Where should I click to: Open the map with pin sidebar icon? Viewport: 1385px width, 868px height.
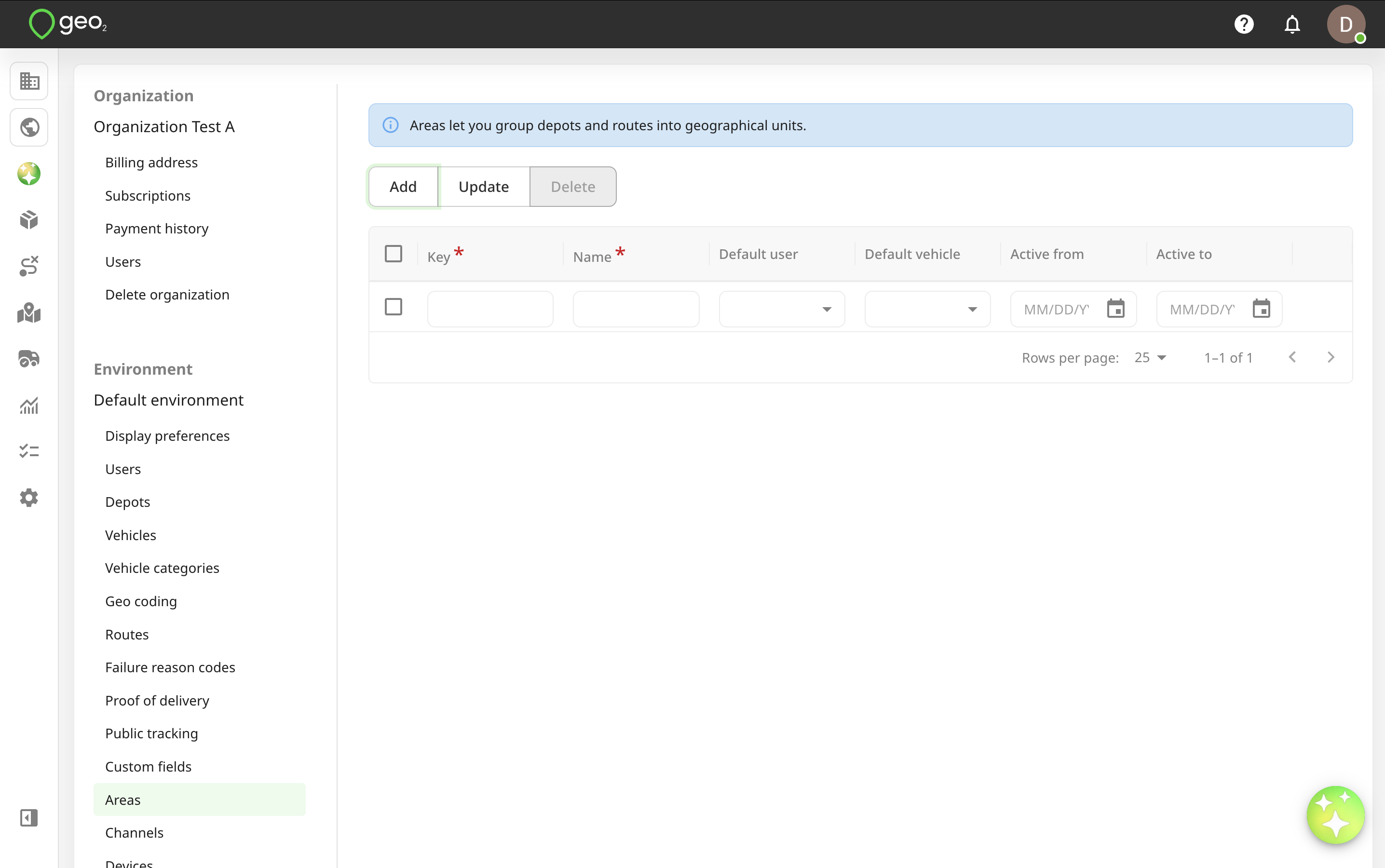29,313
